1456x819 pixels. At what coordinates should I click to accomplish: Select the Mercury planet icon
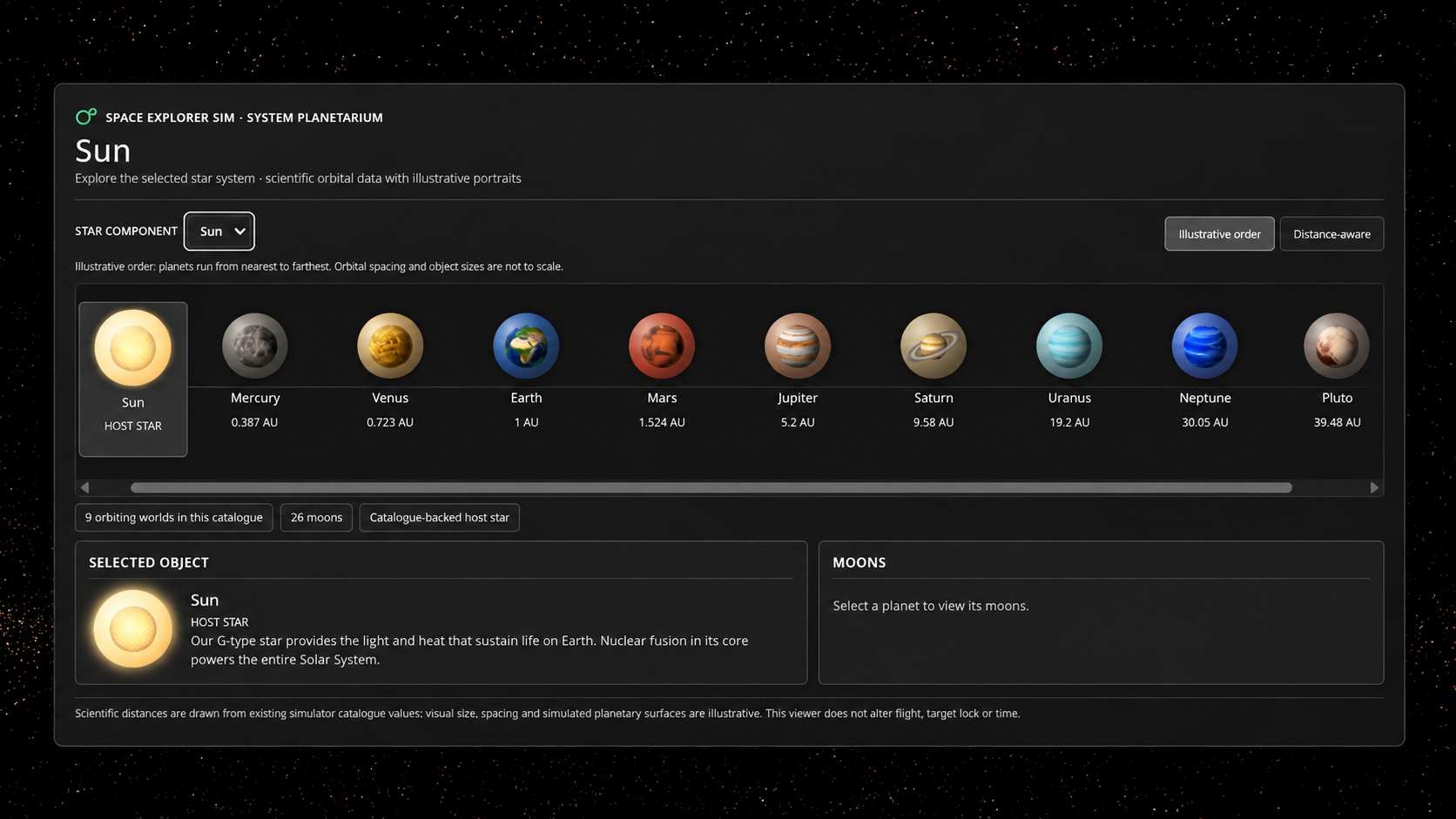[255, 346]
